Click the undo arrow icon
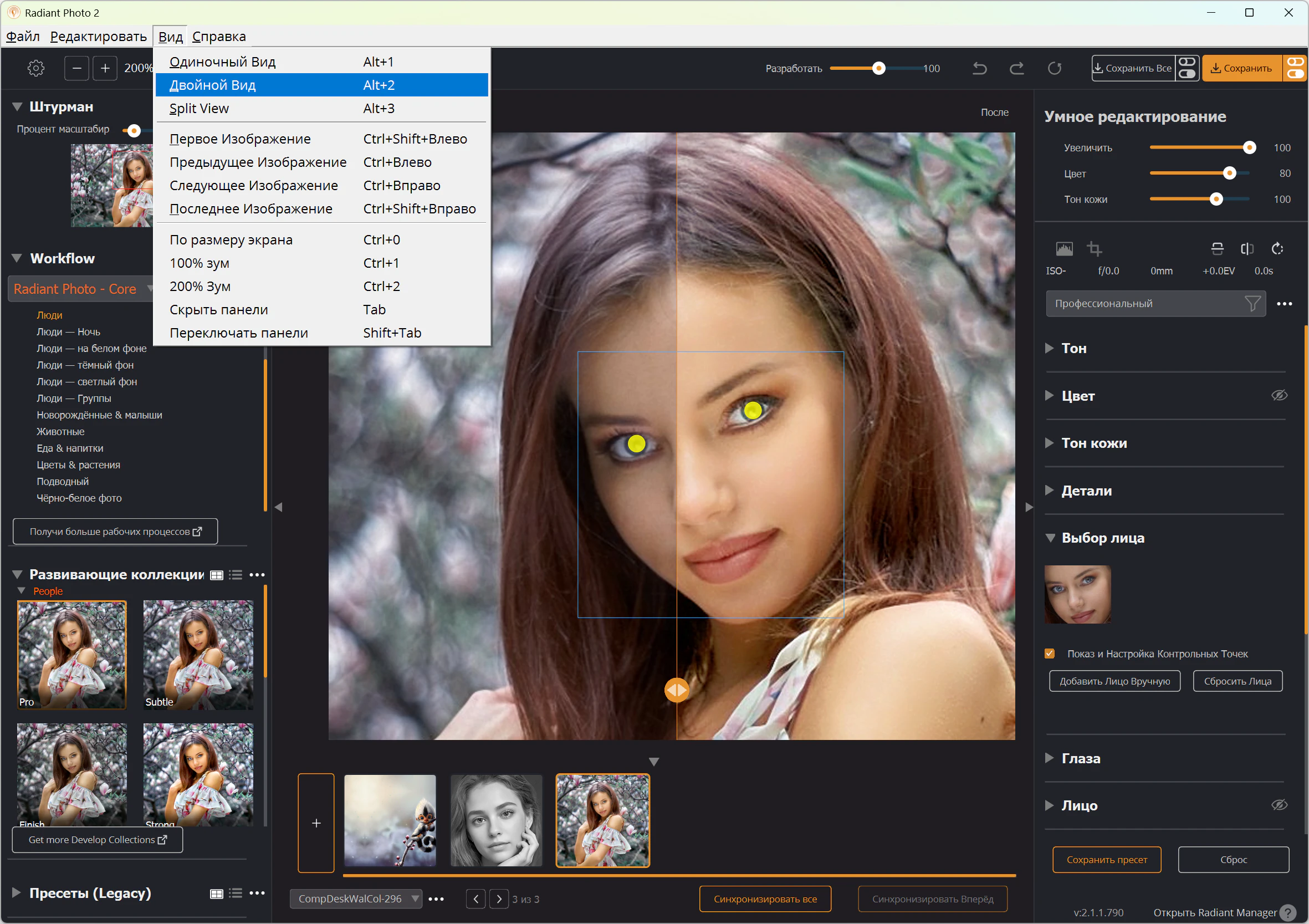 point(979,68)
